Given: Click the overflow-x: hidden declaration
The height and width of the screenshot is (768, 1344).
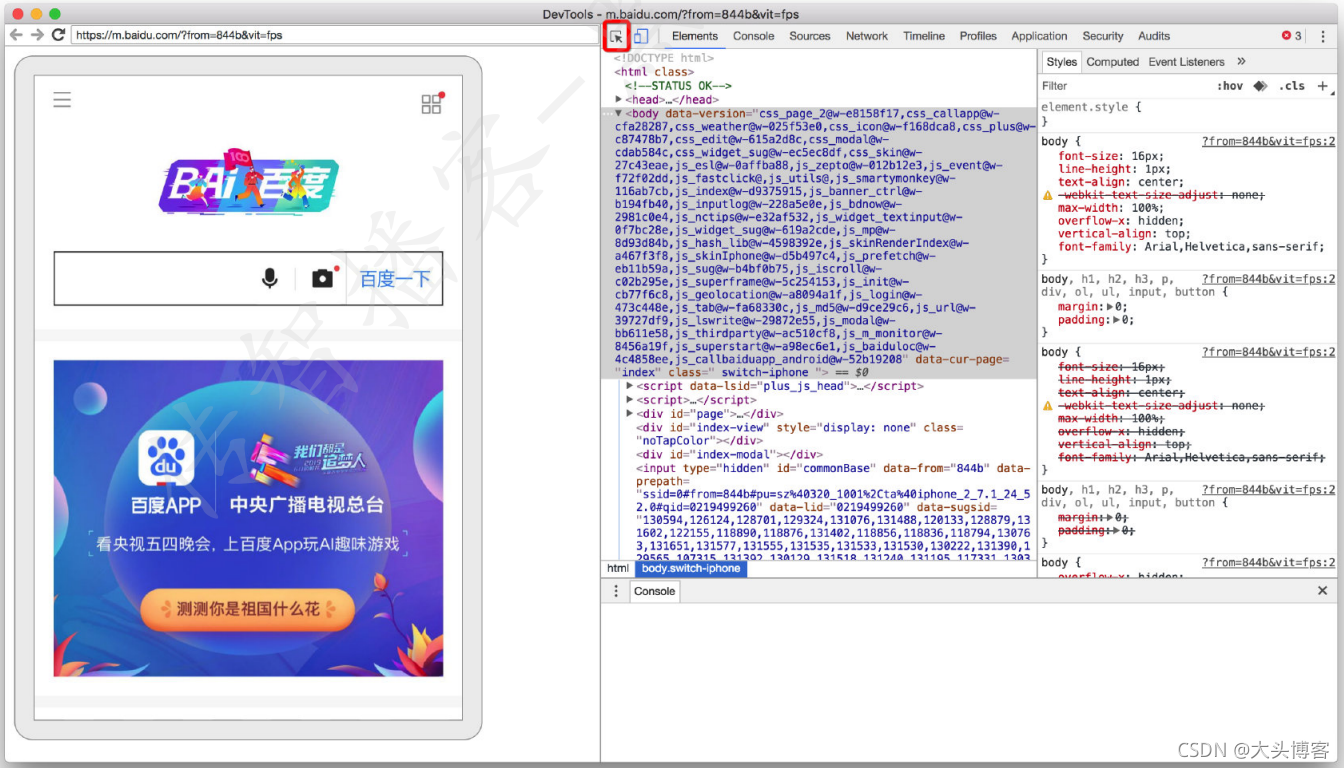Looking at the screenshot, I should coord(1120,221).
